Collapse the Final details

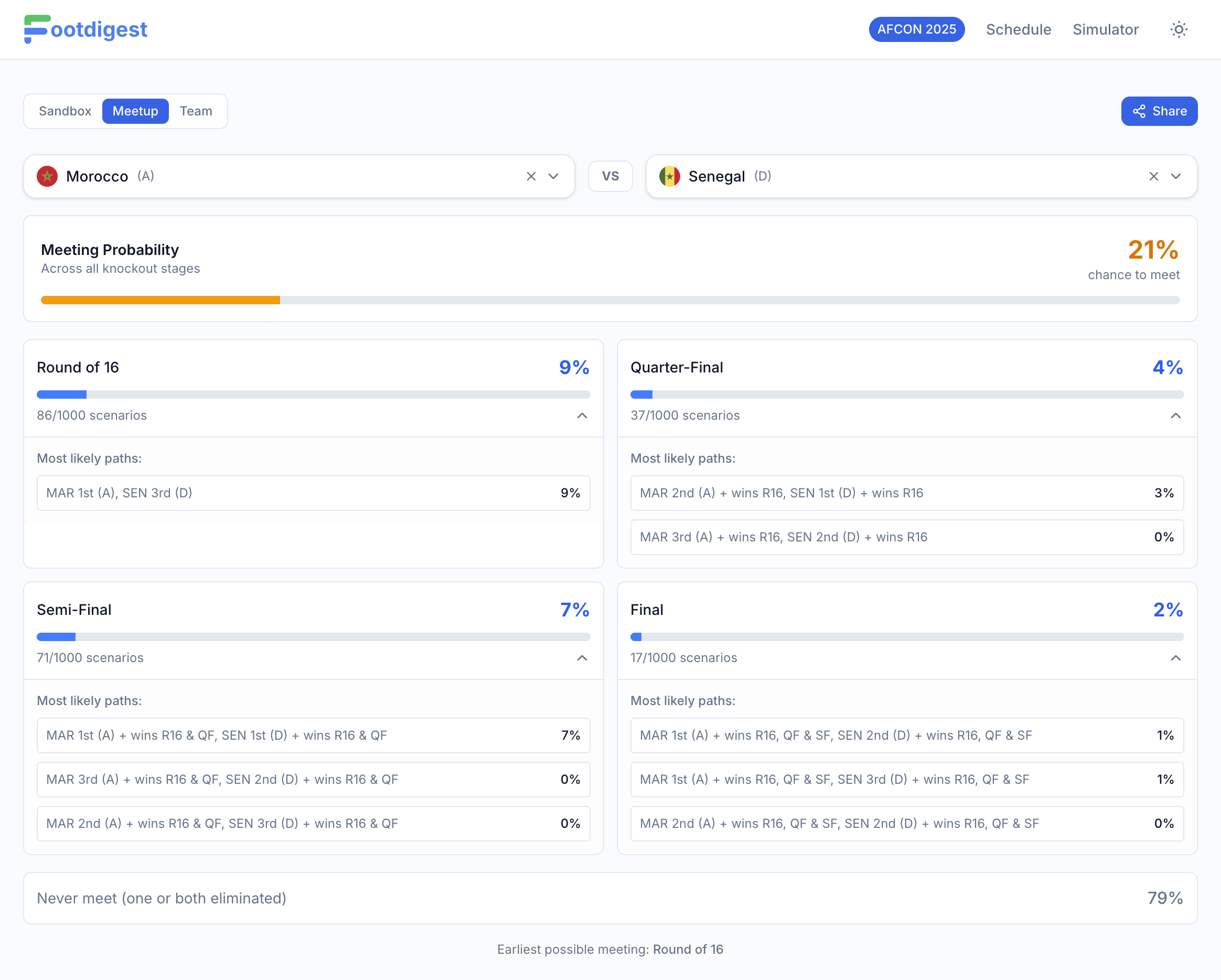coord(1176,658)
